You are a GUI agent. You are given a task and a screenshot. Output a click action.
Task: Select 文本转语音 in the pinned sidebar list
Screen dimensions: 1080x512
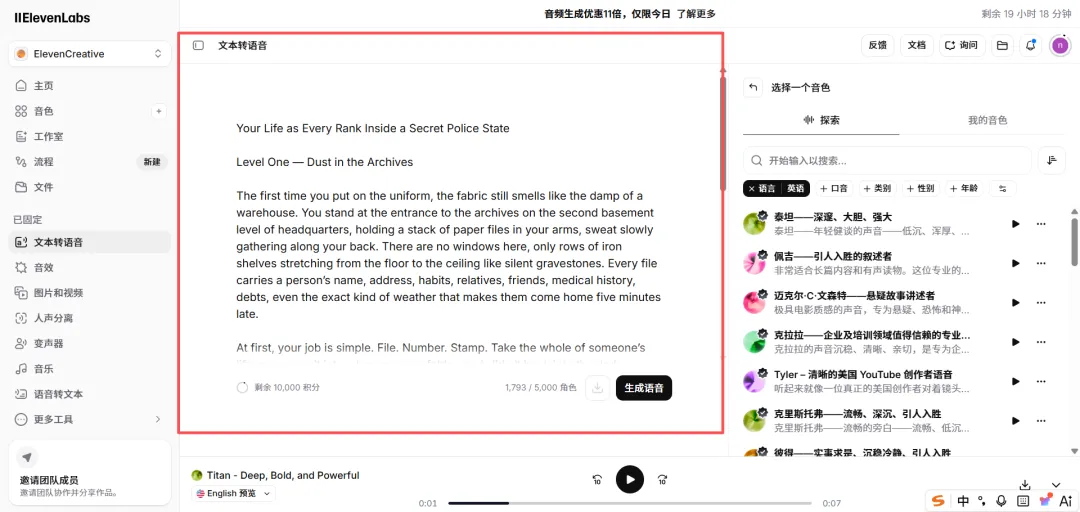[90, 242]
